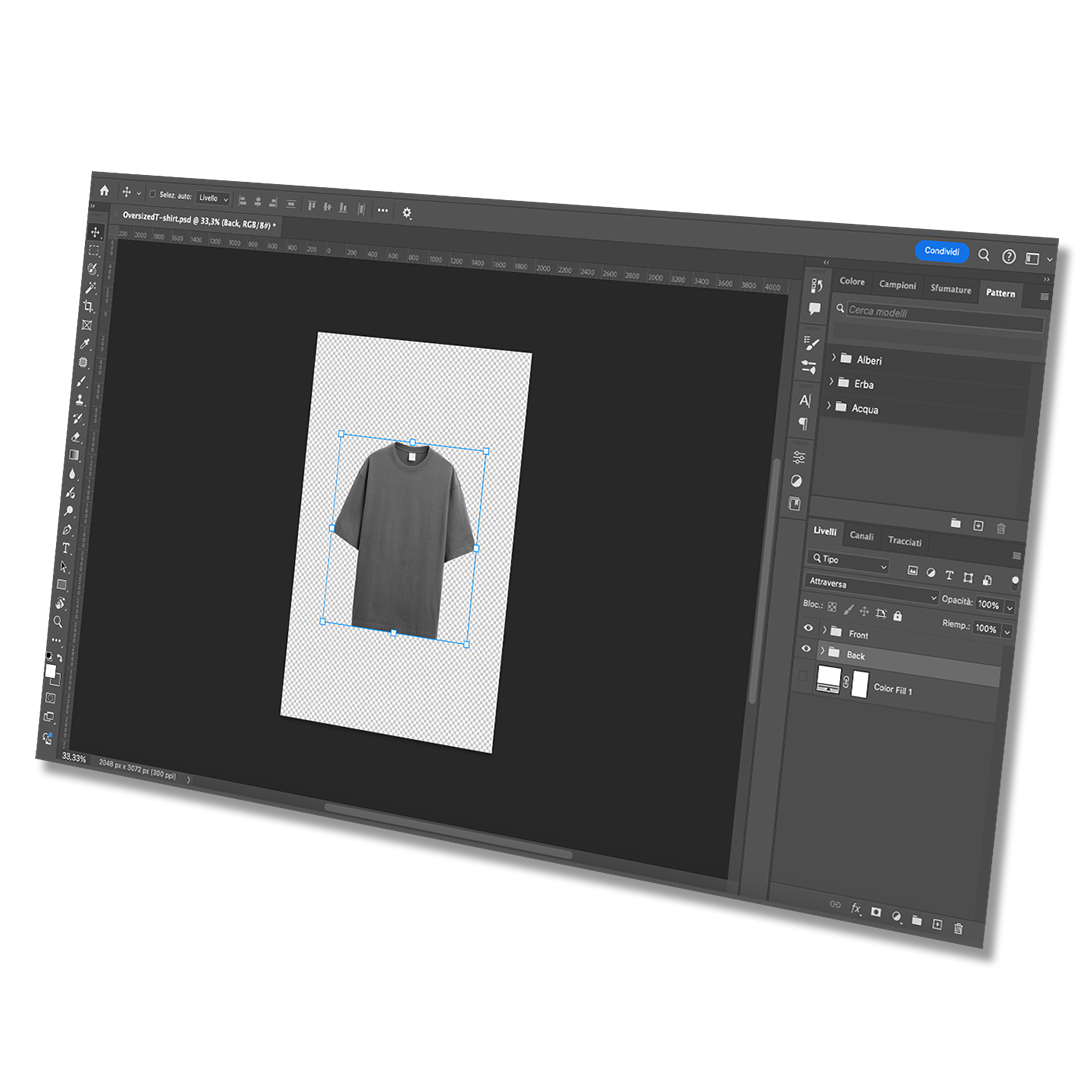Expand the Alberi pattern folder
Image resolution: width=1080 pixels, height=1080 pixels.
(832, 355)
